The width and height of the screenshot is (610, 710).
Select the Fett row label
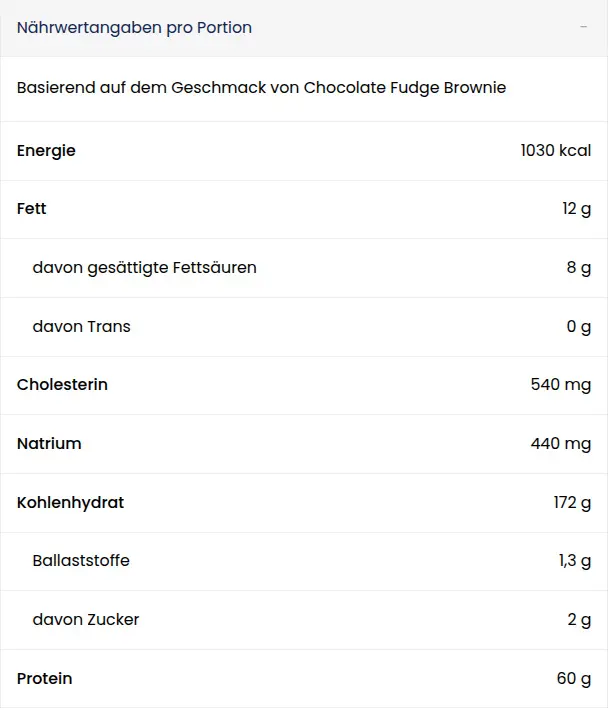pyautogui.click(x=32, y=209)
